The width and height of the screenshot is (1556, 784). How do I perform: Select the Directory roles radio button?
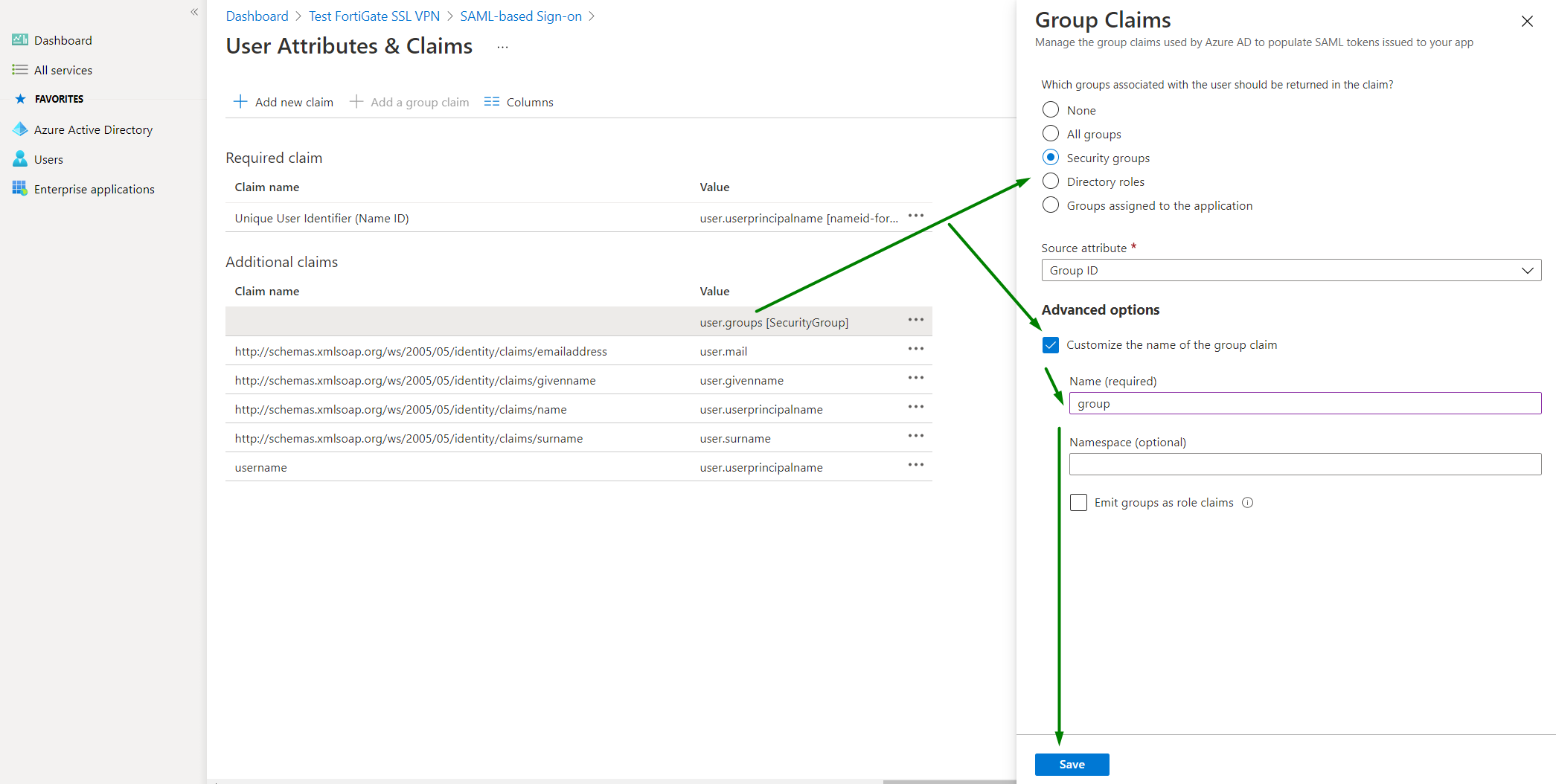click(x=1051, y=181)
